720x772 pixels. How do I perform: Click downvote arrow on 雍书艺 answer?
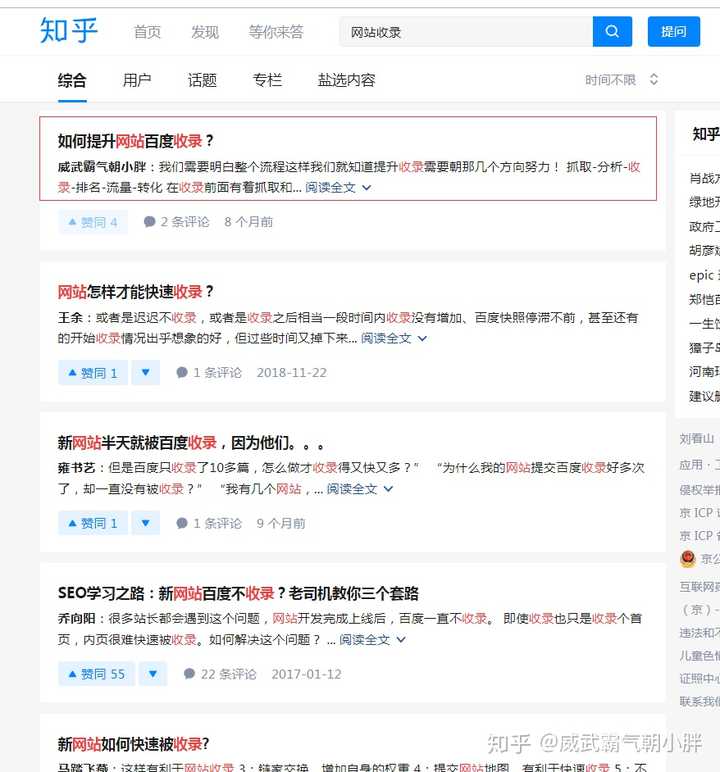click(145, 523)
